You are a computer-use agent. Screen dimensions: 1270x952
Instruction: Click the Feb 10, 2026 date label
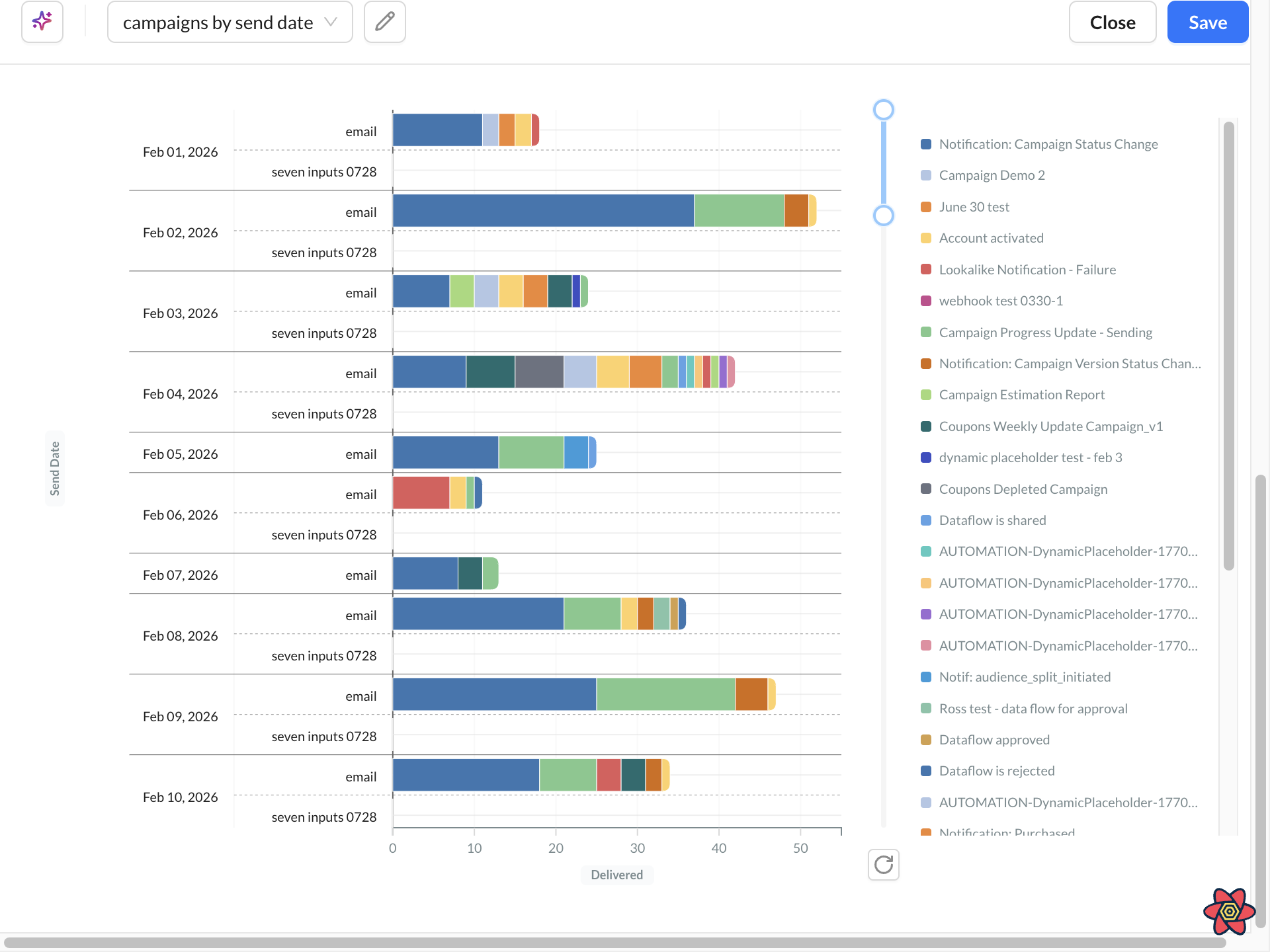tap(180, 797)
